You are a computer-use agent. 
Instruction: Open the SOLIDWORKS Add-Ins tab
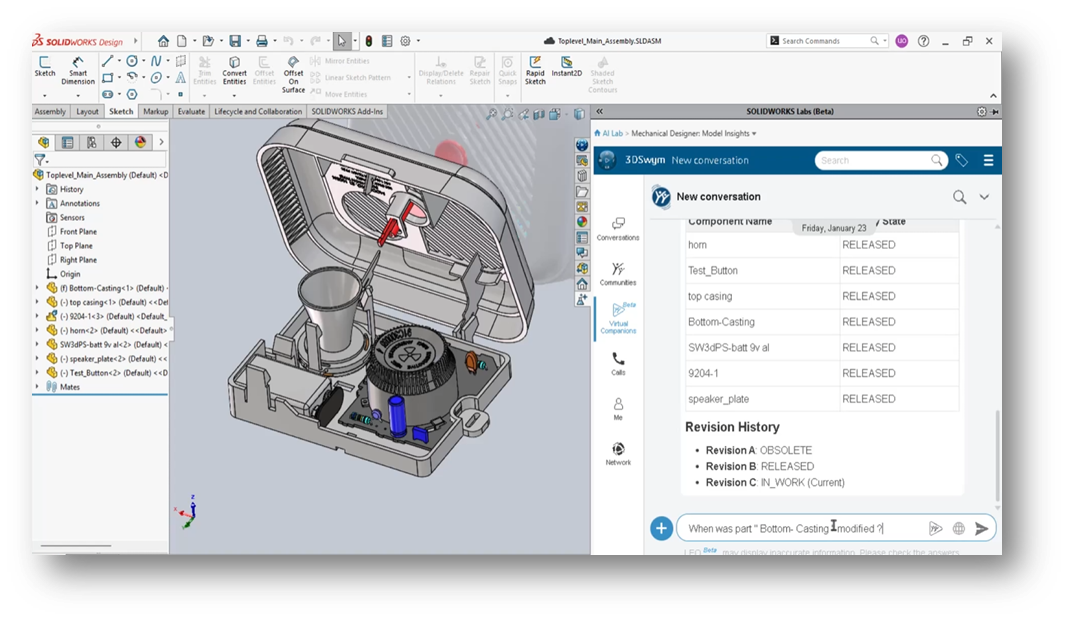click(347, 112)
